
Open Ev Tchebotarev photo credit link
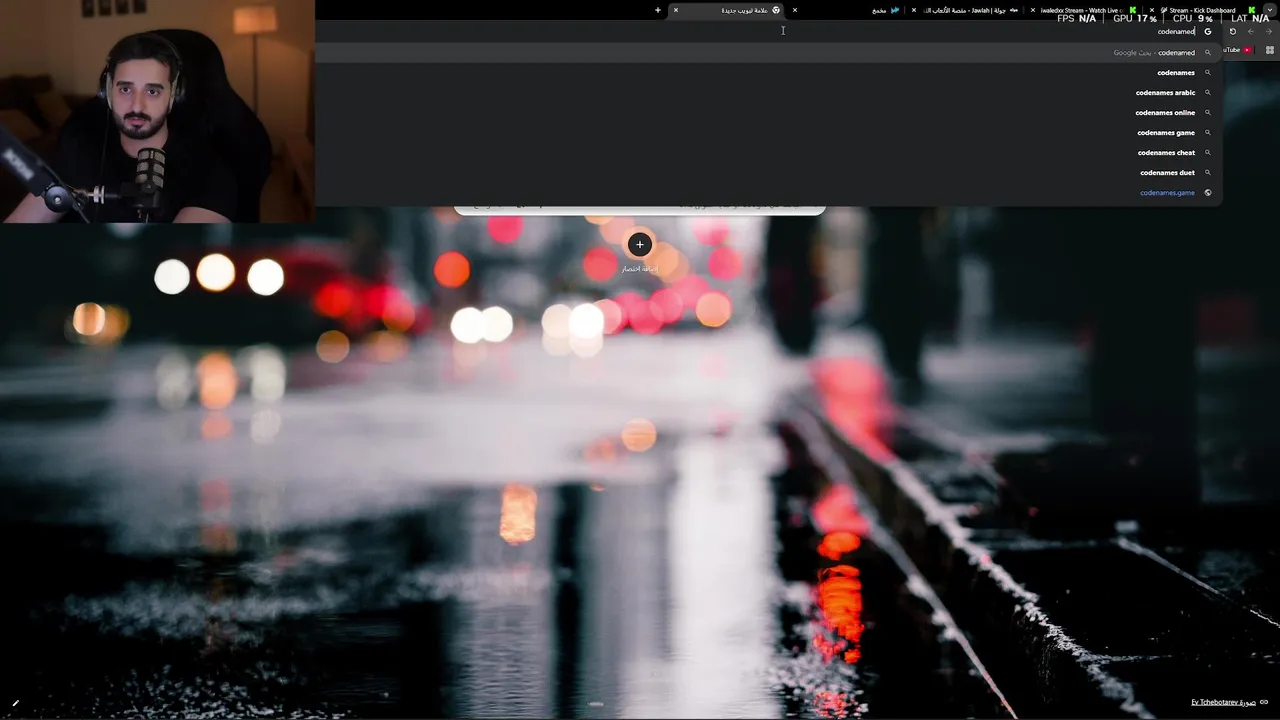tap(1223, 702)
